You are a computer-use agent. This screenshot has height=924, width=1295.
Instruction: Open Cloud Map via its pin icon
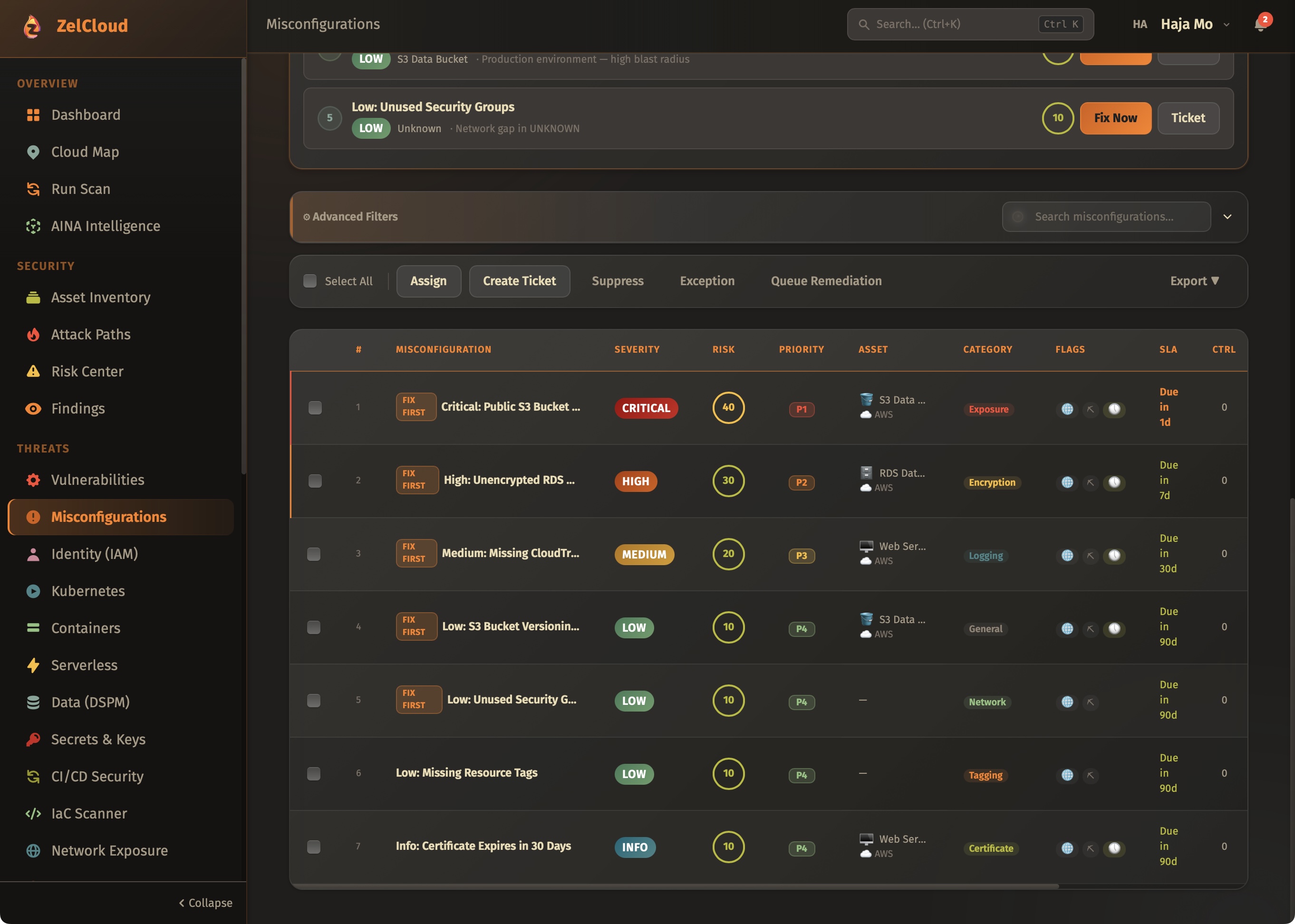coord(33,152)
